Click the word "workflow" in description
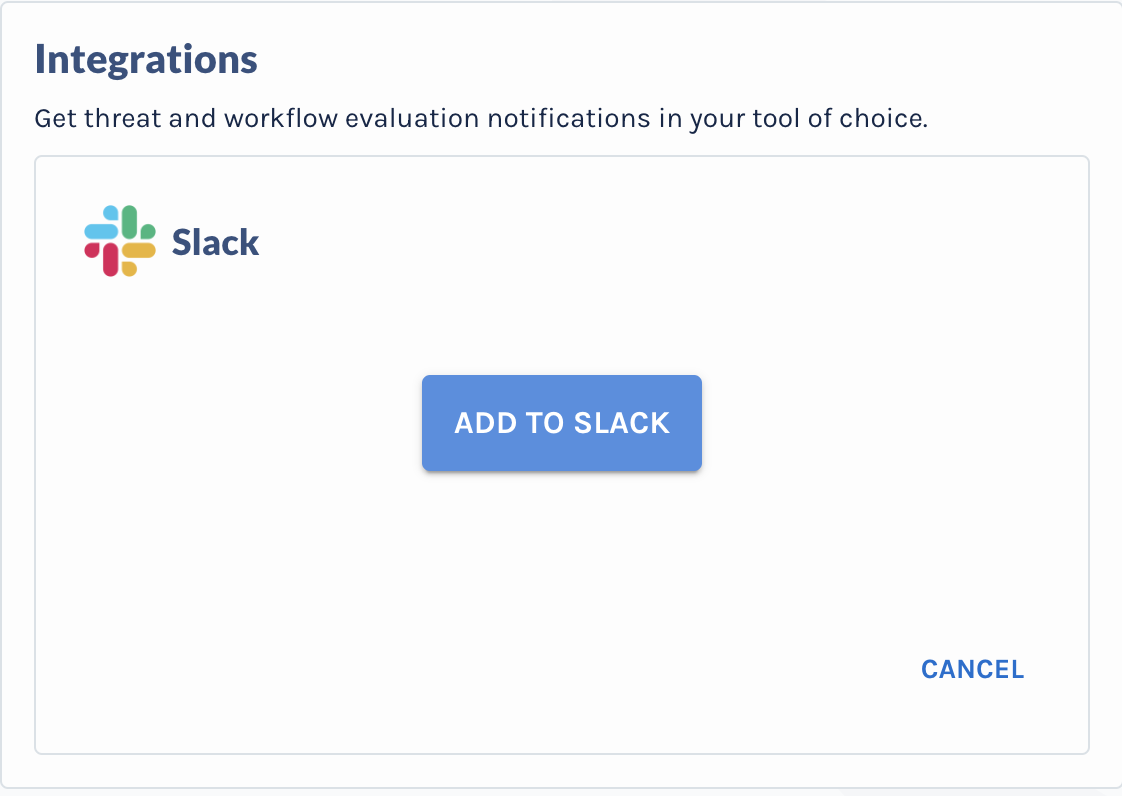 pos(280,119)
